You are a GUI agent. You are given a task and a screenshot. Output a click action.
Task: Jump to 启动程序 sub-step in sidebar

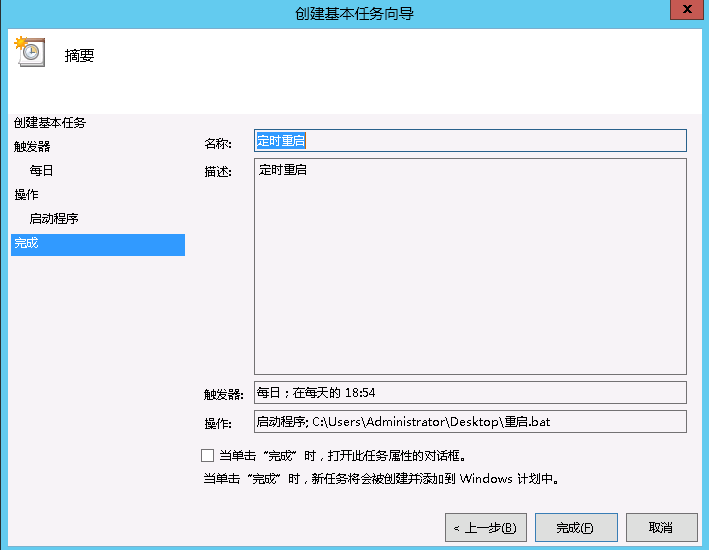pyautogui.click(x=54, y=219)
